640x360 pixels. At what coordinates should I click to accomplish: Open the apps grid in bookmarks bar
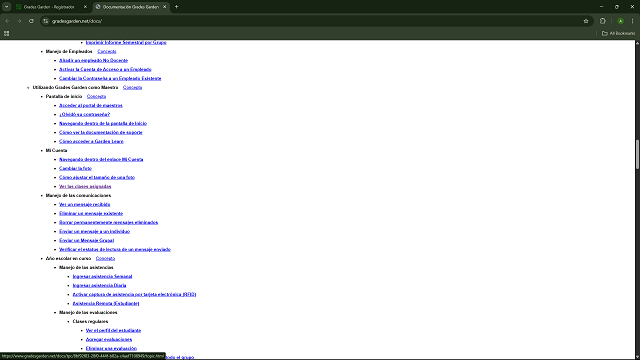tap(7, 33)
